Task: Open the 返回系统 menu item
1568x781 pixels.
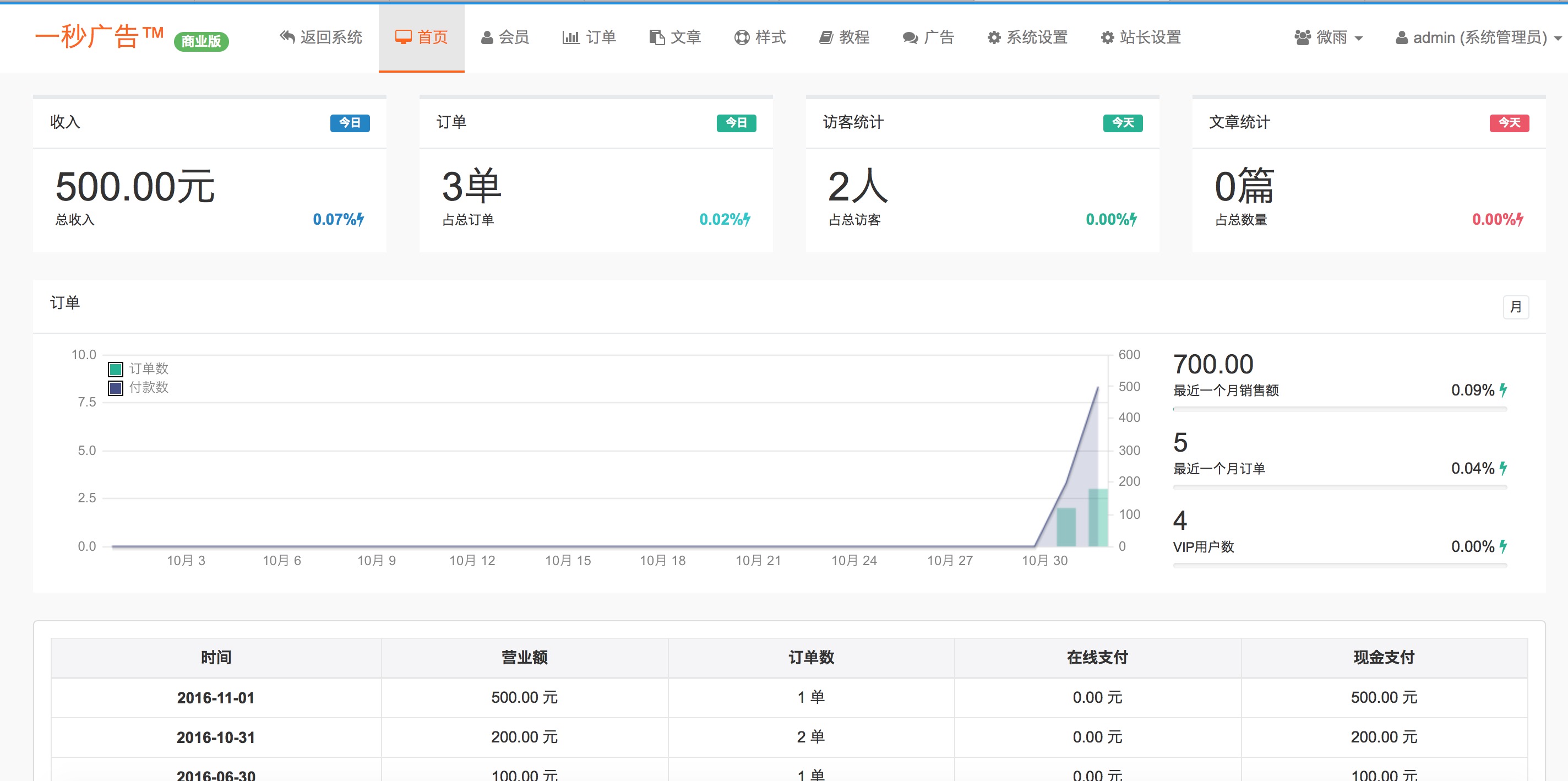Action: tap(321, 38)
